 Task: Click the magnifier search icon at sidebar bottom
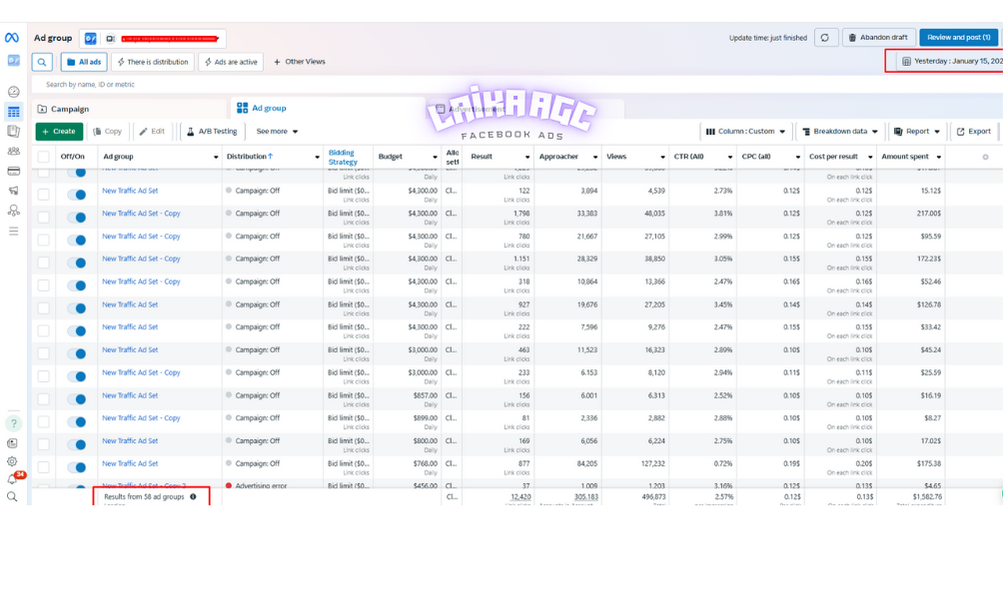pos(12,496)
